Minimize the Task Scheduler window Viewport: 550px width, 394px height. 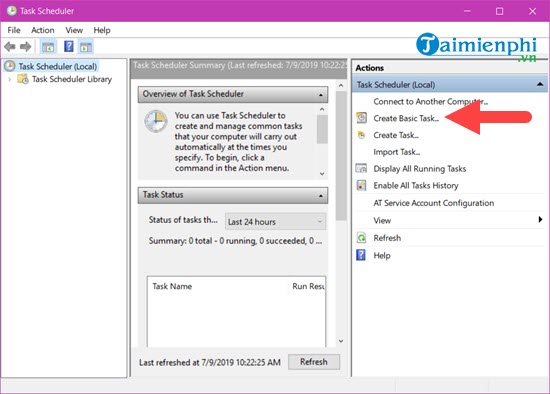467,11
